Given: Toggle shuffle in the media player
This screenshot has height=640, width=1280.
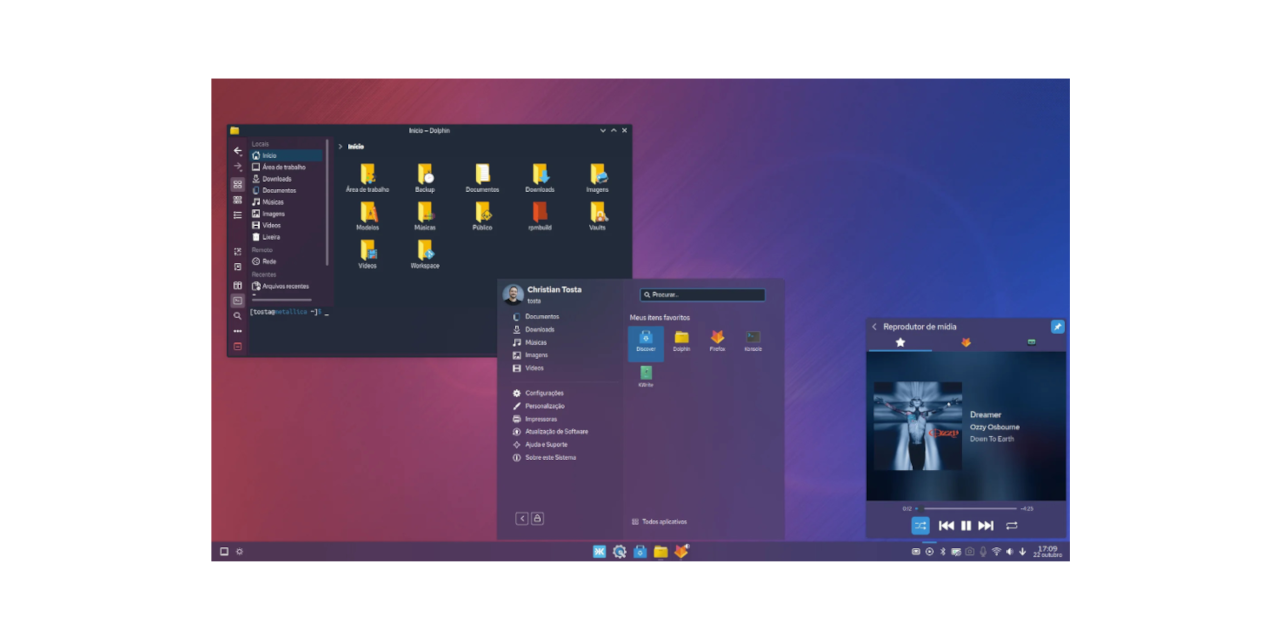Looking at the screenshot, I should (x=920, y=526).
